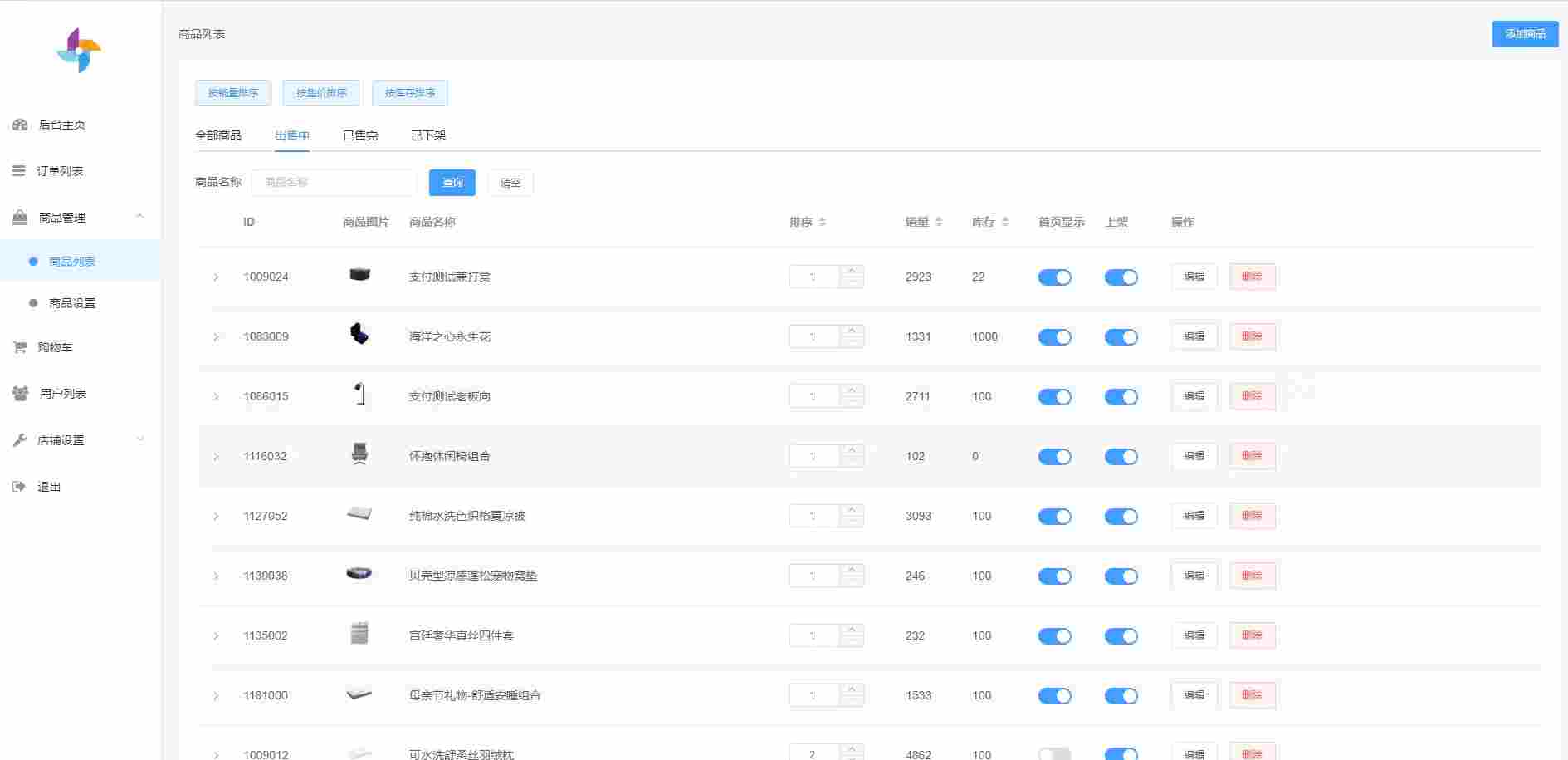Click the 退出 logout icon

(18, 487)
